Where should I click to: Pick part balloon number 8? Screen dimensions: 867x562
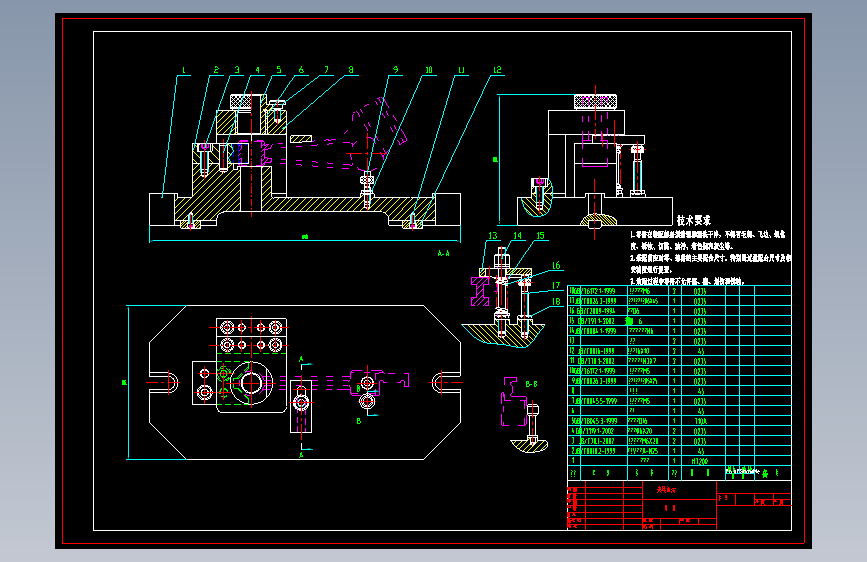click(x=351, y=70)
